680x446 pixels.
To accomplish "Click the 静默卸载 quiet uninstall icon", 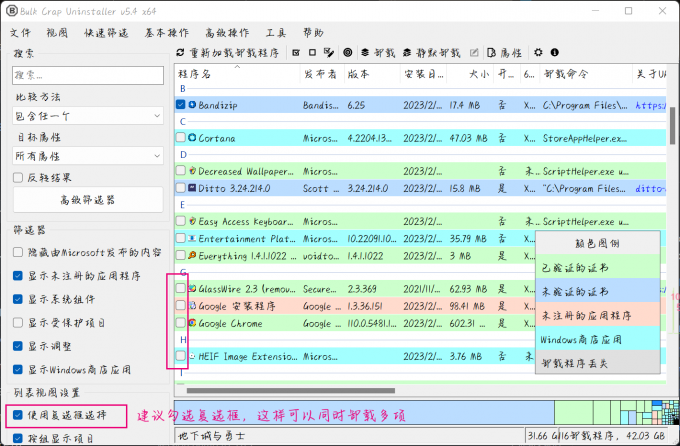I will coord(407,52).
